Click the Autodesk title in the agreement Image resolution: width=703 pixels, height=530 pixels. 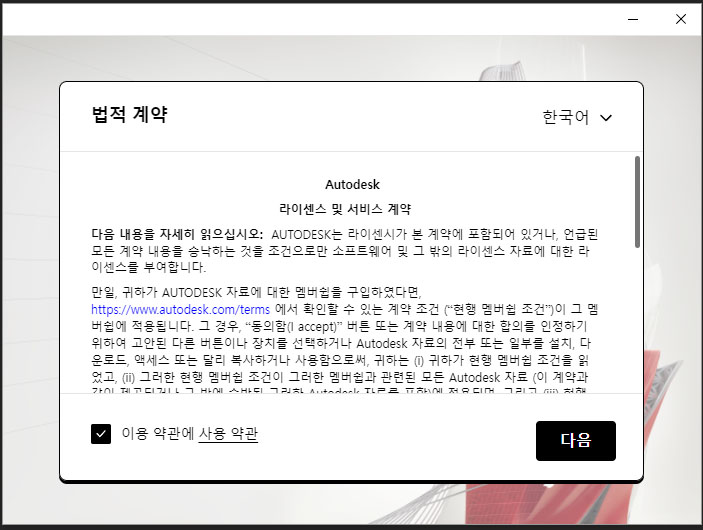pos(352,185)
